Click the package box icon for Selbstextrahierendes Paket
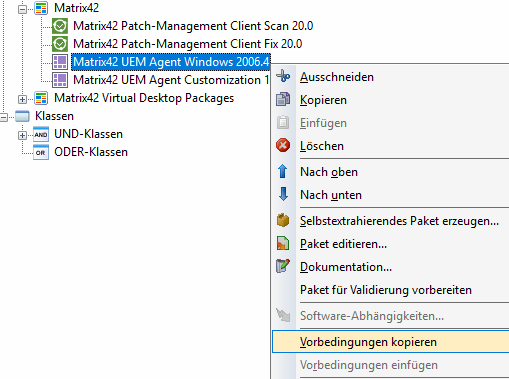Screen dimensions: 509x379 [283, 220]
